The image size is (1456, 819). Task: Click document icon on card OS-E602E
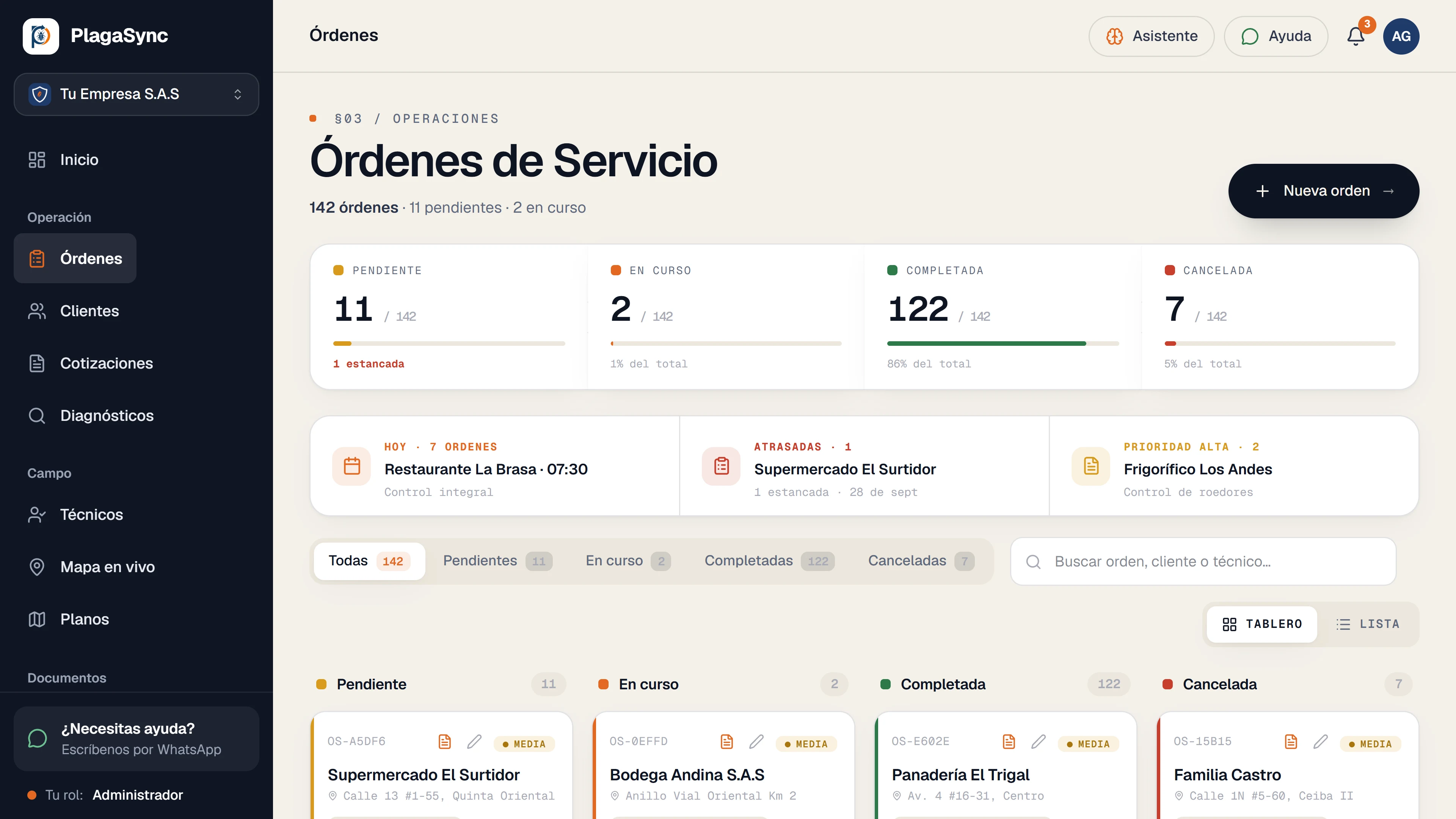(1009, 741)
